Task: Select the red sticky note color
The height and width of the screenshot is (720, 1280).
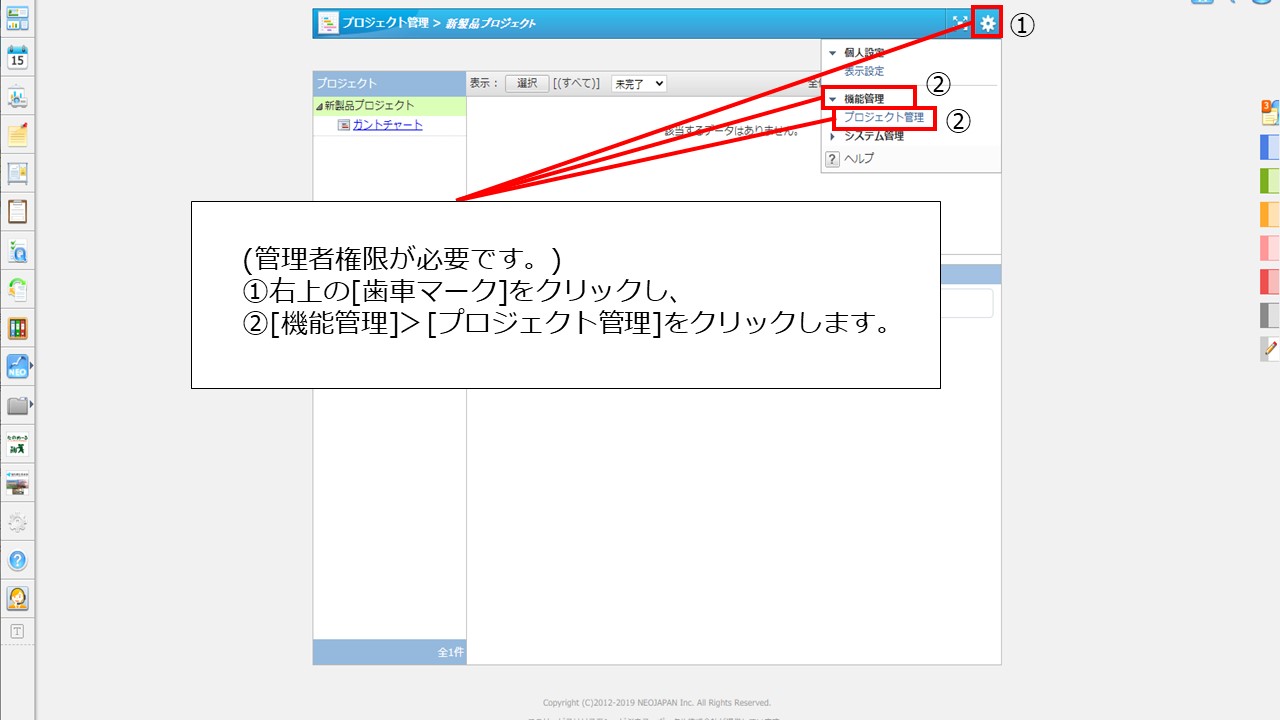Action: (1270, 281)
